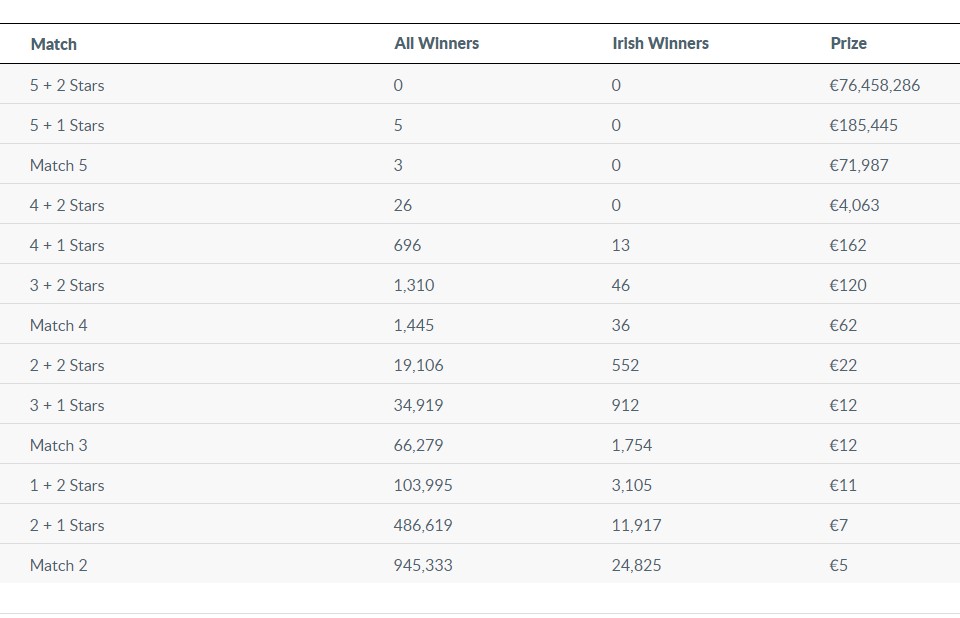This screenshot has width=960, height=618.
Task: Click the Prize column header
Action: pyautogui.click(x=849, y=43)
